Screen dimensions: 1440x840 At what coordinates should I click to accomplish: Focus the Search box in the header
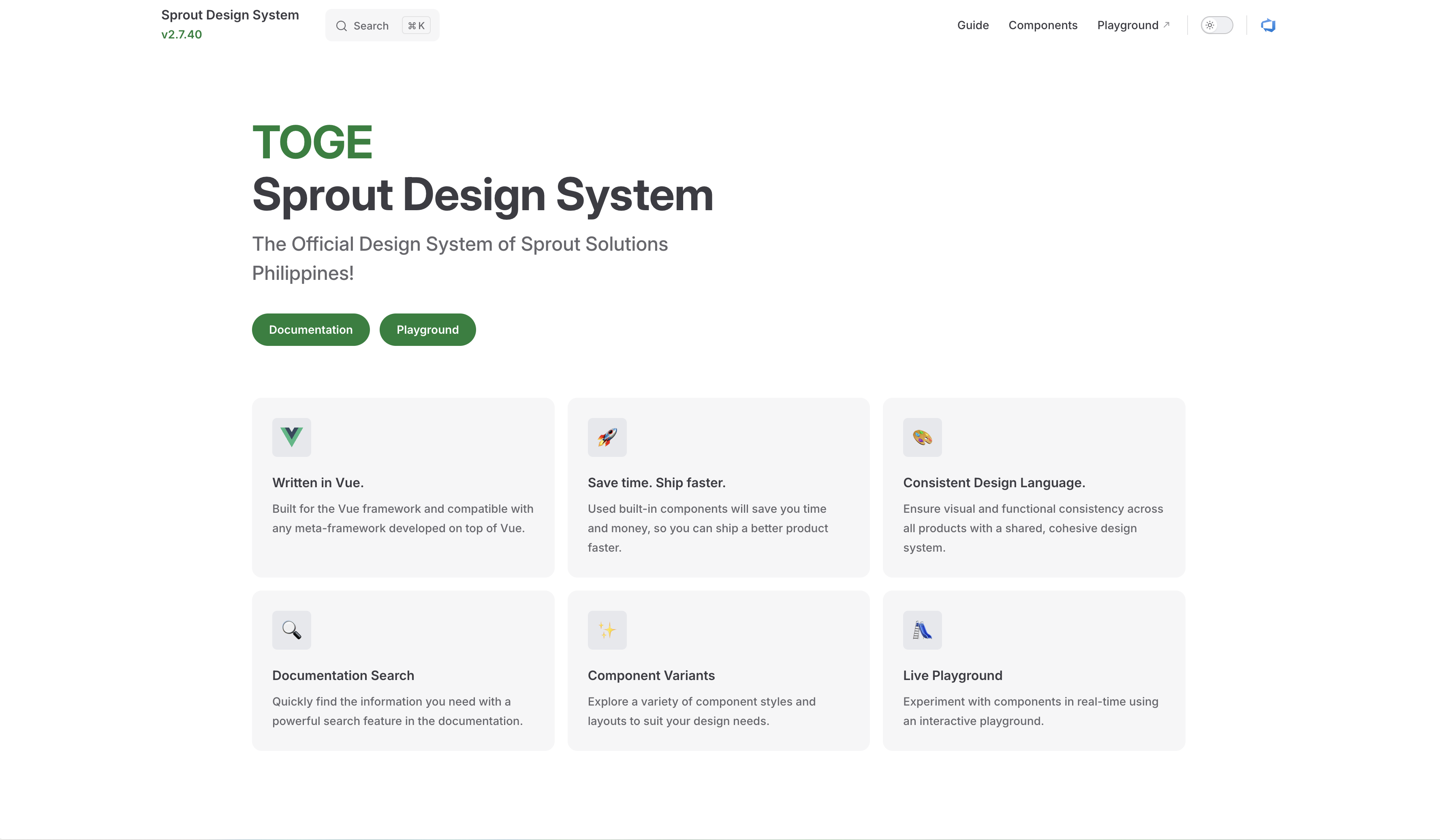pyautogui.click(x=382, y=25)
